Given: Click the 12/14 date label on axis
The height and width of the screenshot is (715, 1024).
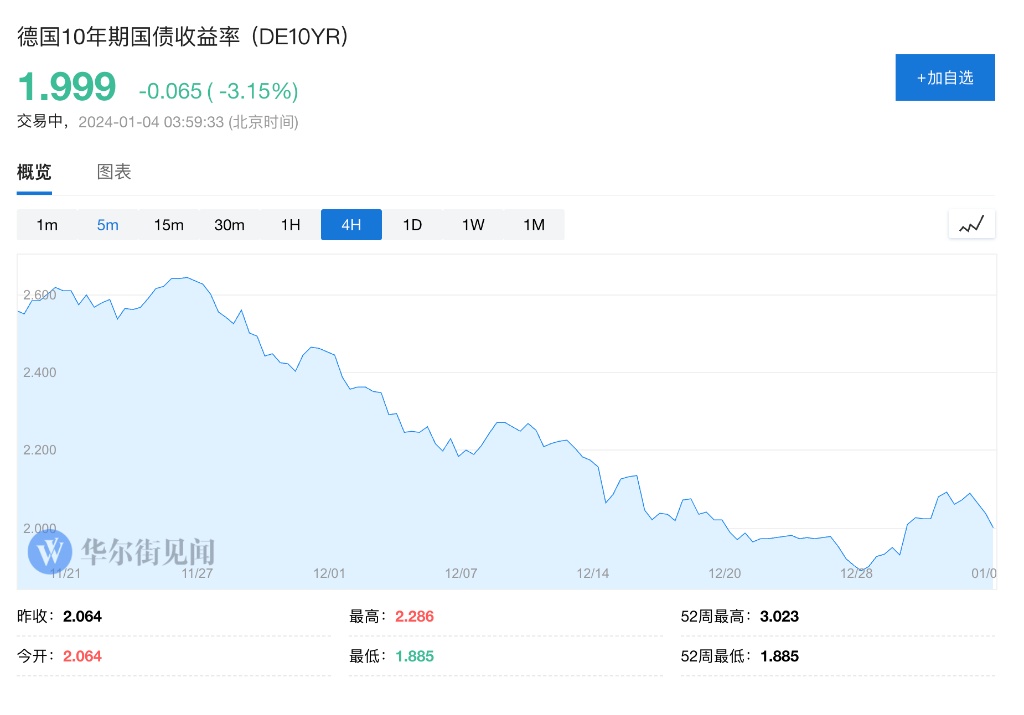Looking at the screenshot, I should (593, 573).
